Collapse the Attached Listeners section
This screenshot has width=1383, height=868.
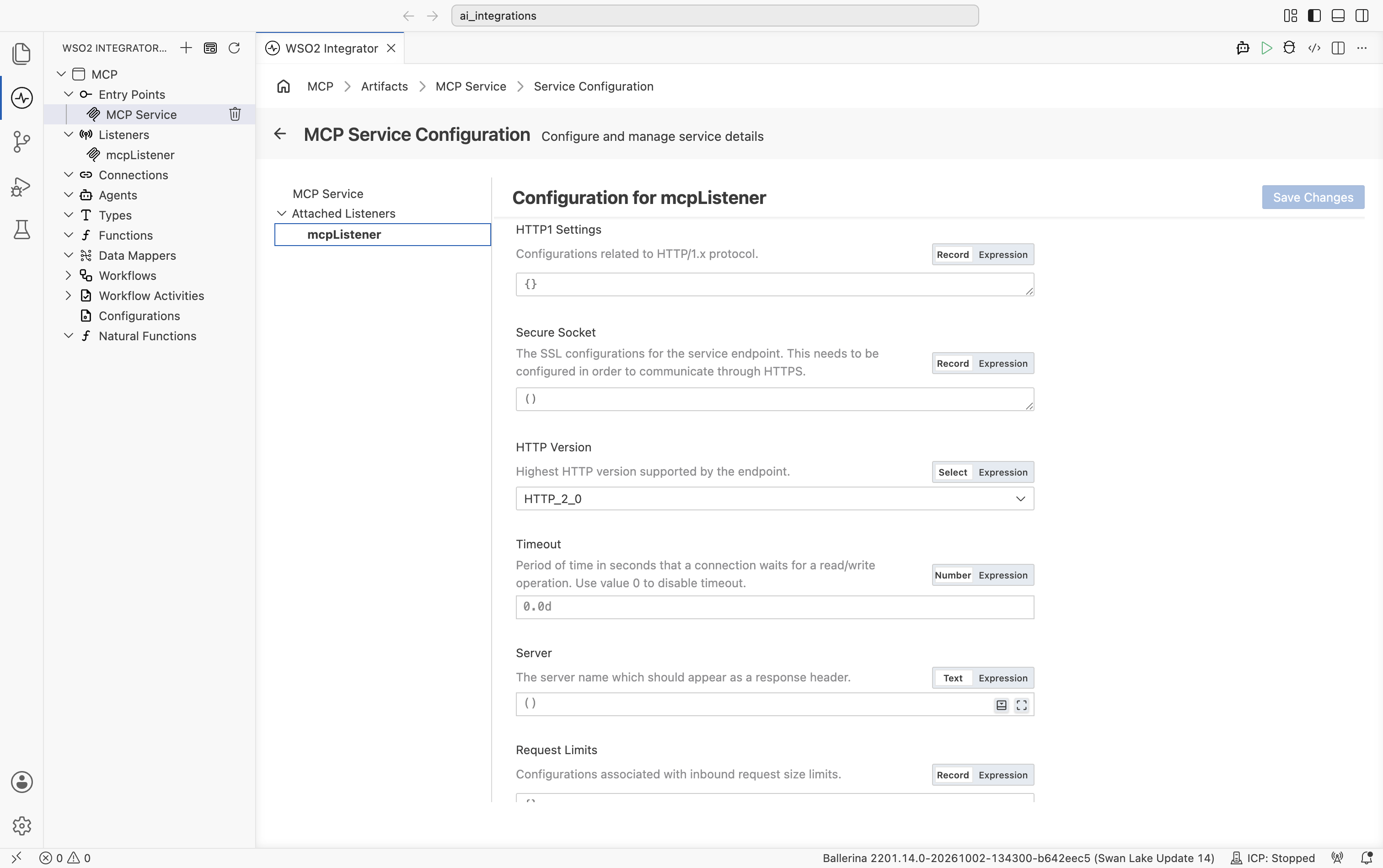click(x=282, y=214)
